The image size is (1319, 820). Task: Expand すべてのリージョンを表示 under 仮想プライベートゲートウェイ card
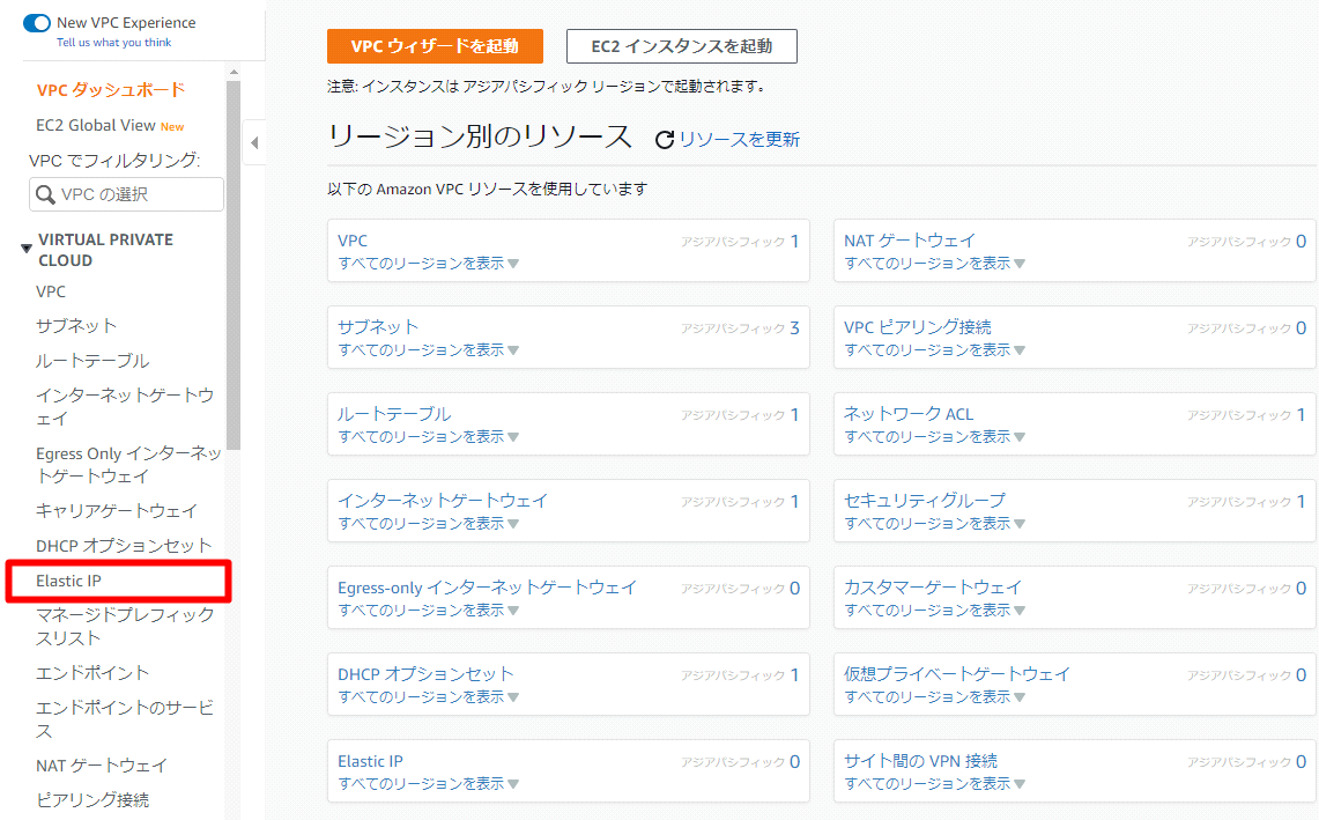point(935,697)
